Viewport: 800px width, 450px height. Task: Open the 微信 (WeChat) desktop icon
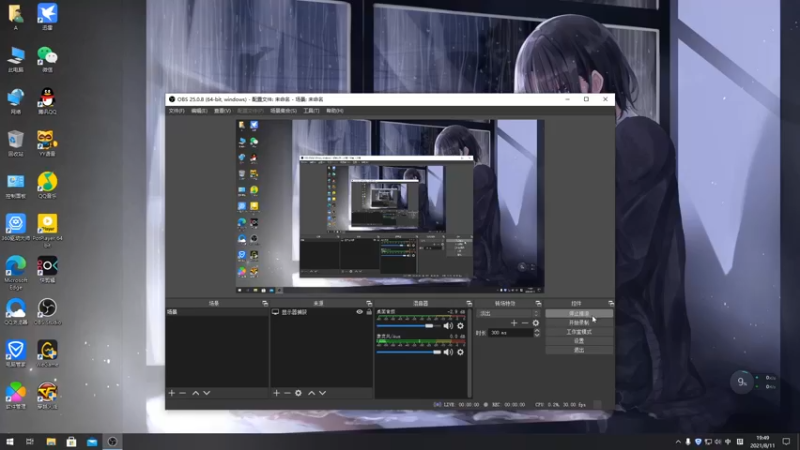(x=47, y=59)
